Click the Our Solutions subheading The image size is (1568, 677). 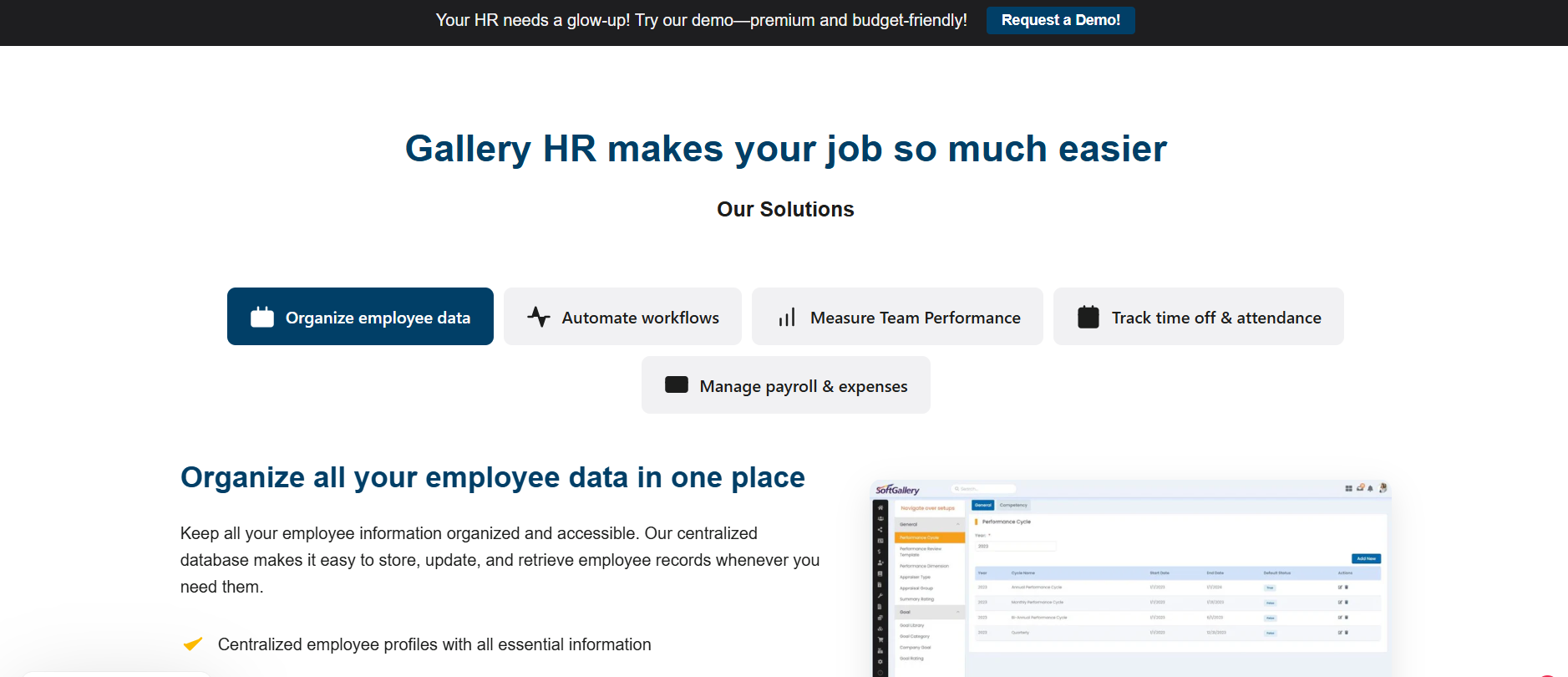click(x=785, y=209)
